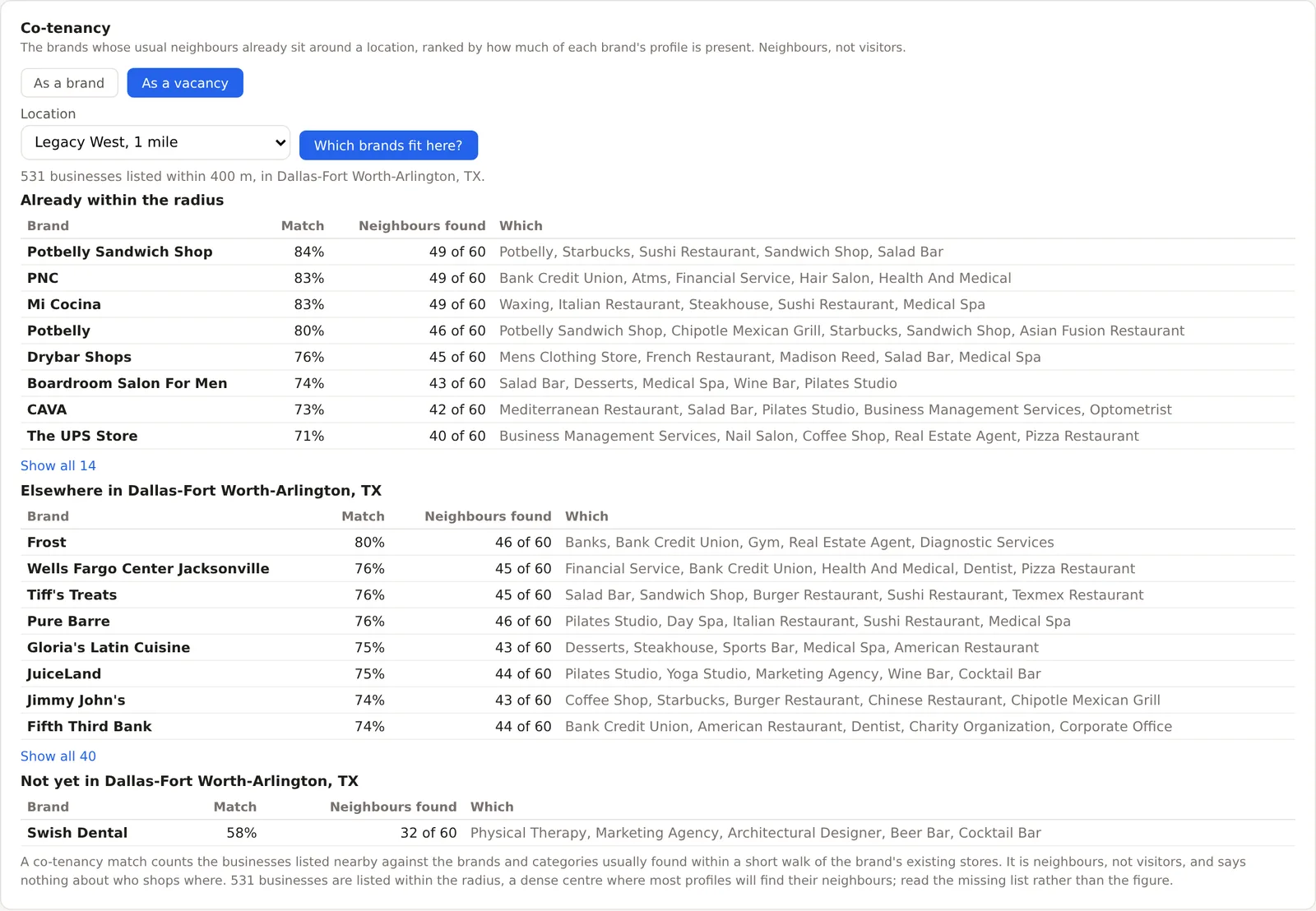Click the Potbelly brand with 80% match
Image resolution: width=1316 pixels, height=911 pixels.
(58, 331)
